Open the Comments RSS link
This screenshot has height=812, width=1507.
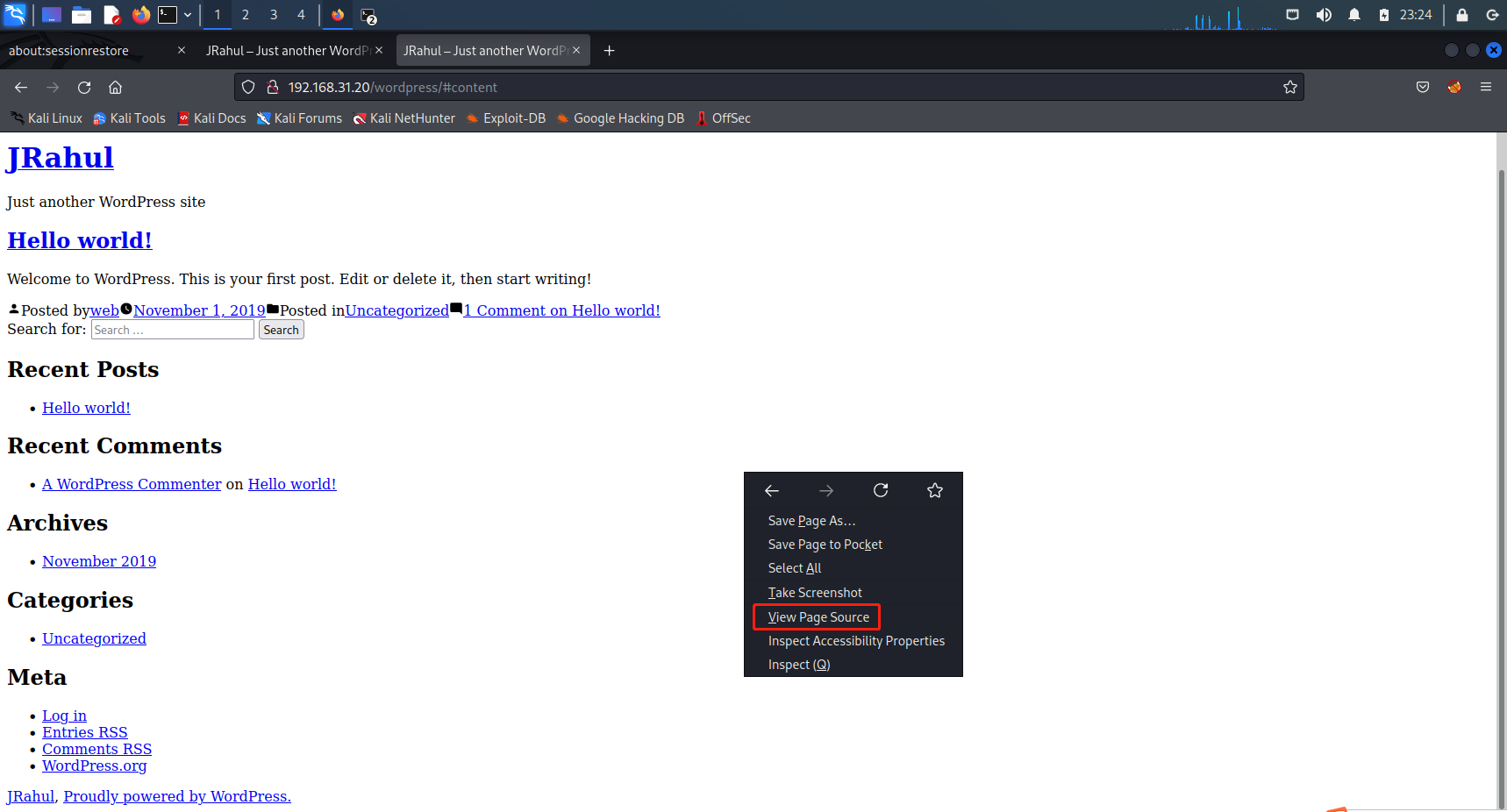(96, 749)
